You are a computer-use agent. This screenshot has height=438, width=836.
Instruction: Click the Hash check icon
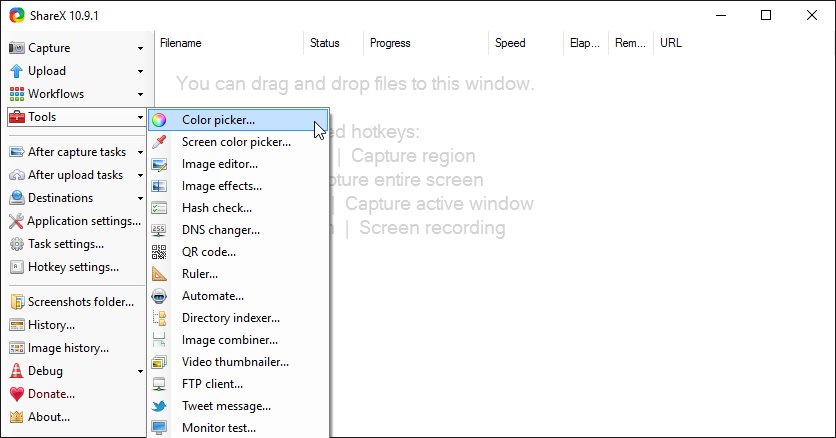click(159, 208)
